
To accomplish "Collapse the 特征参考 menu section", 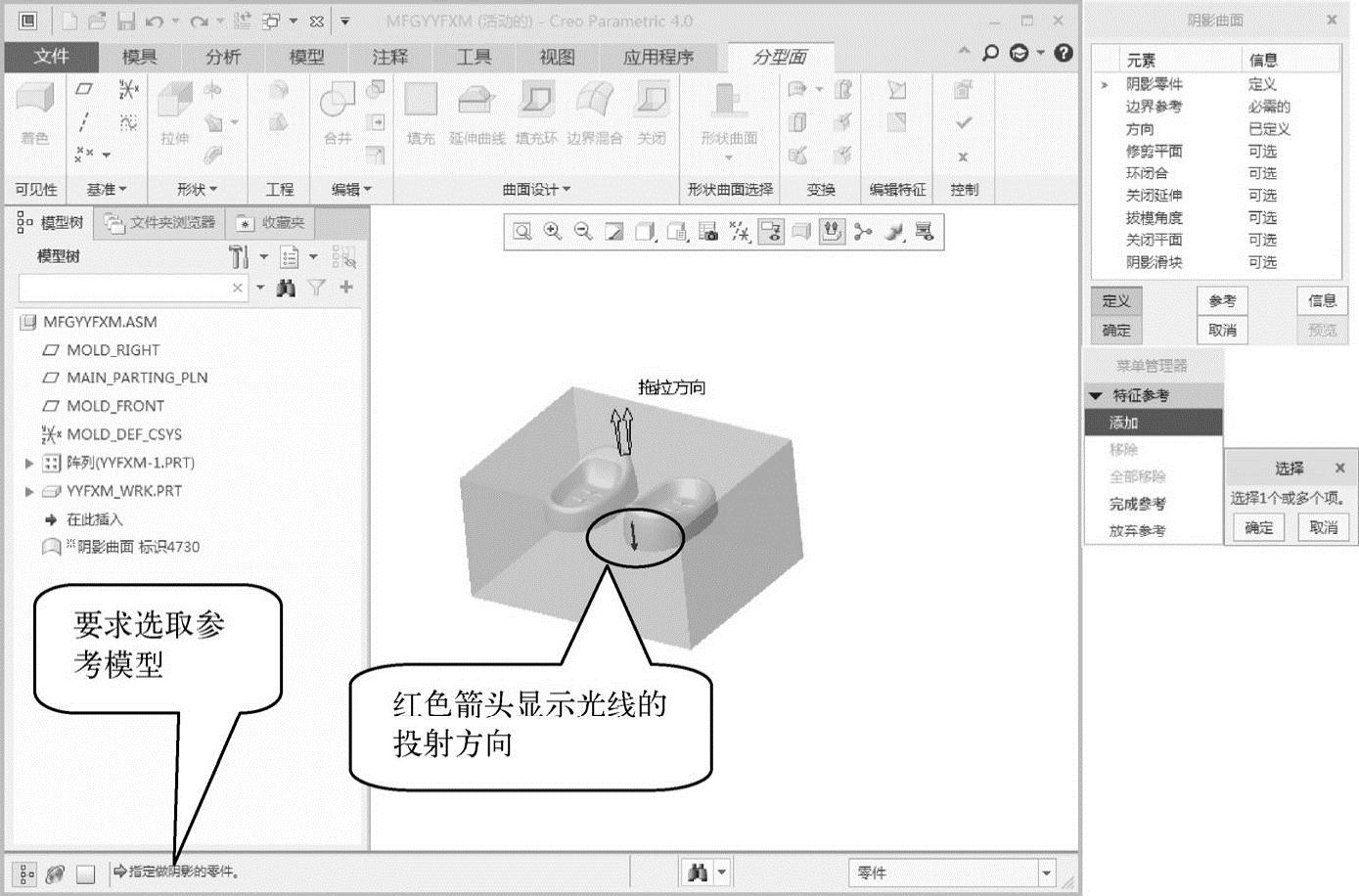I will [1096, 396].
